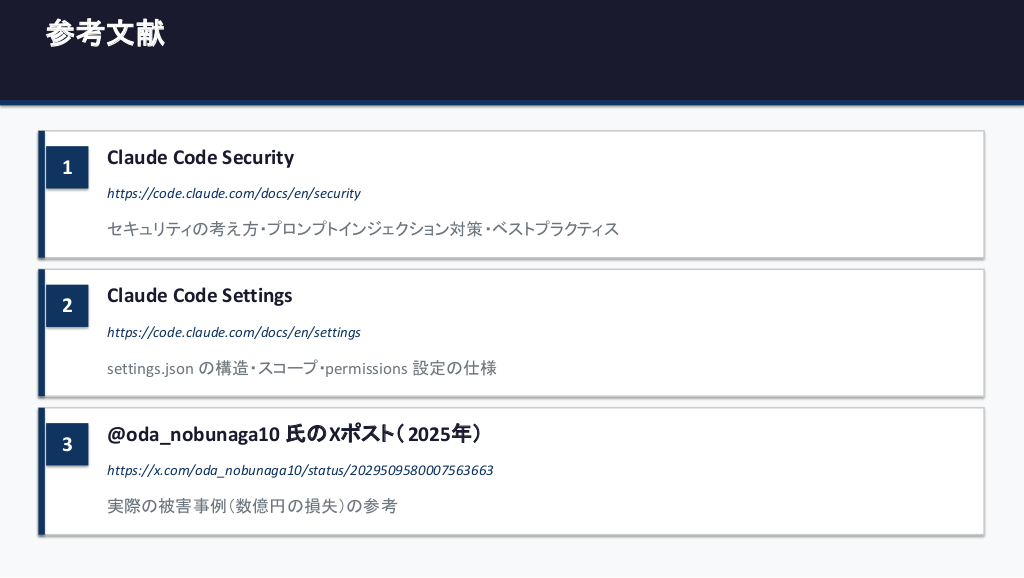Click the number 2 badge
1024x578 pixels.
point(67,306)
